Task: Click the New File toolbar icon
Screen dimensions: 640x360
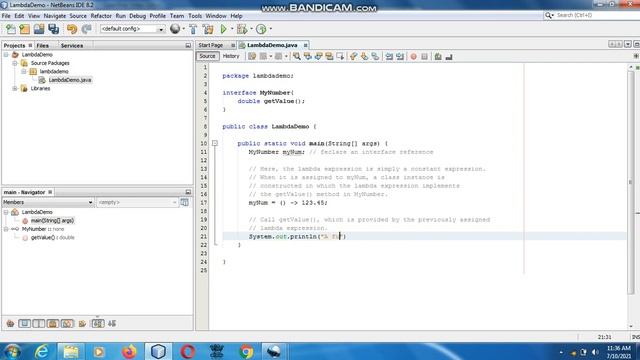Action: click(11, 29)
